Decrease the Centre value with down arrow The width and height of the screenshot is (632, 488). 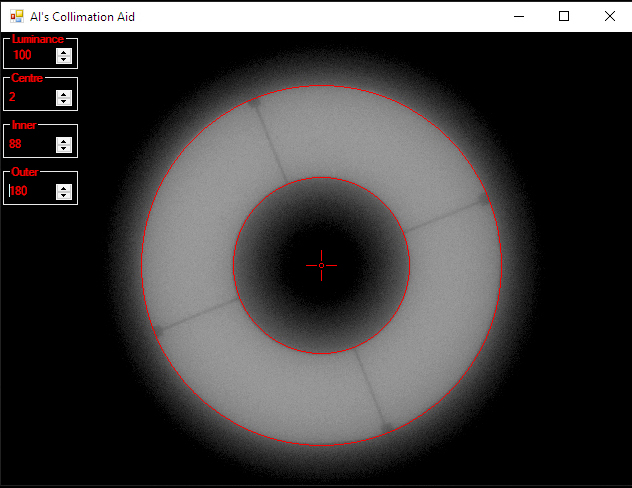(x=64, y=102)
